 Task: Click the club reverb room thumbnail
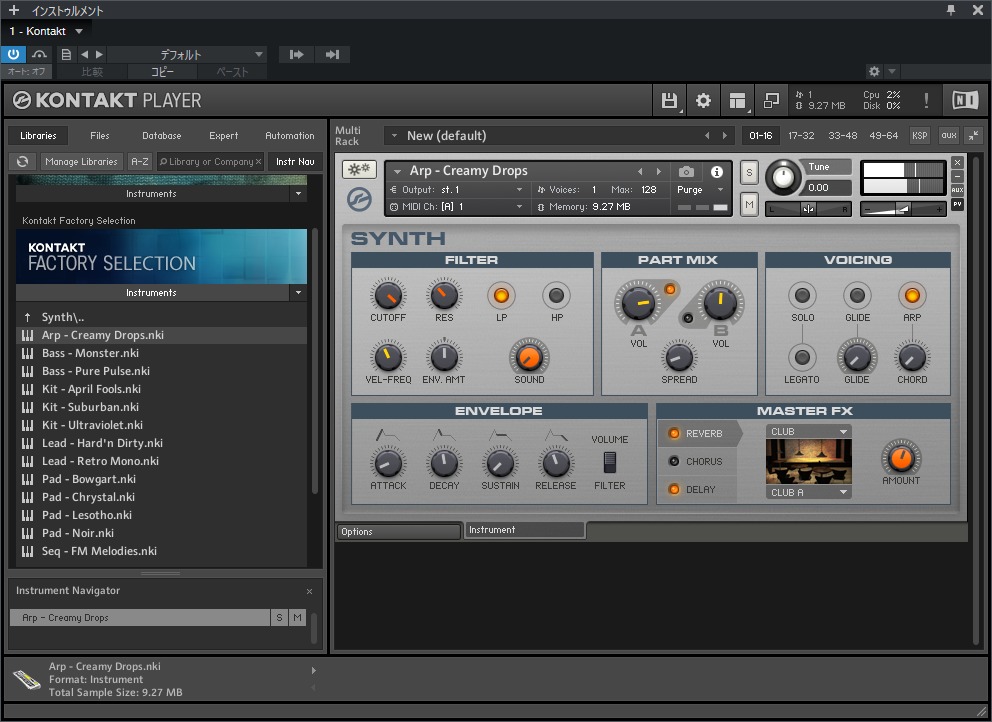(809, 462)
